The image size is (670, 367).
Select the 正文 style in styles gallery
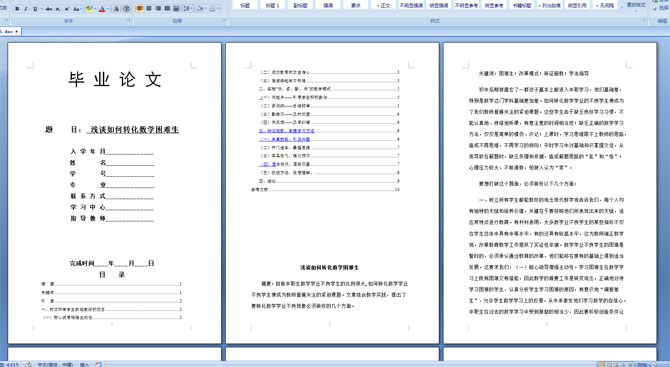coord(384,5)
